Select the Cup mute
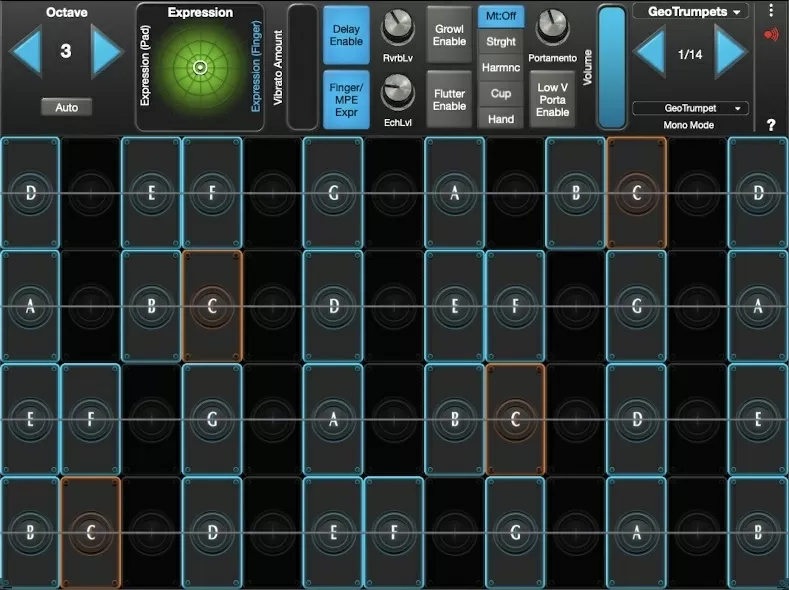This screenshot has width=789, height=590. 501,93
